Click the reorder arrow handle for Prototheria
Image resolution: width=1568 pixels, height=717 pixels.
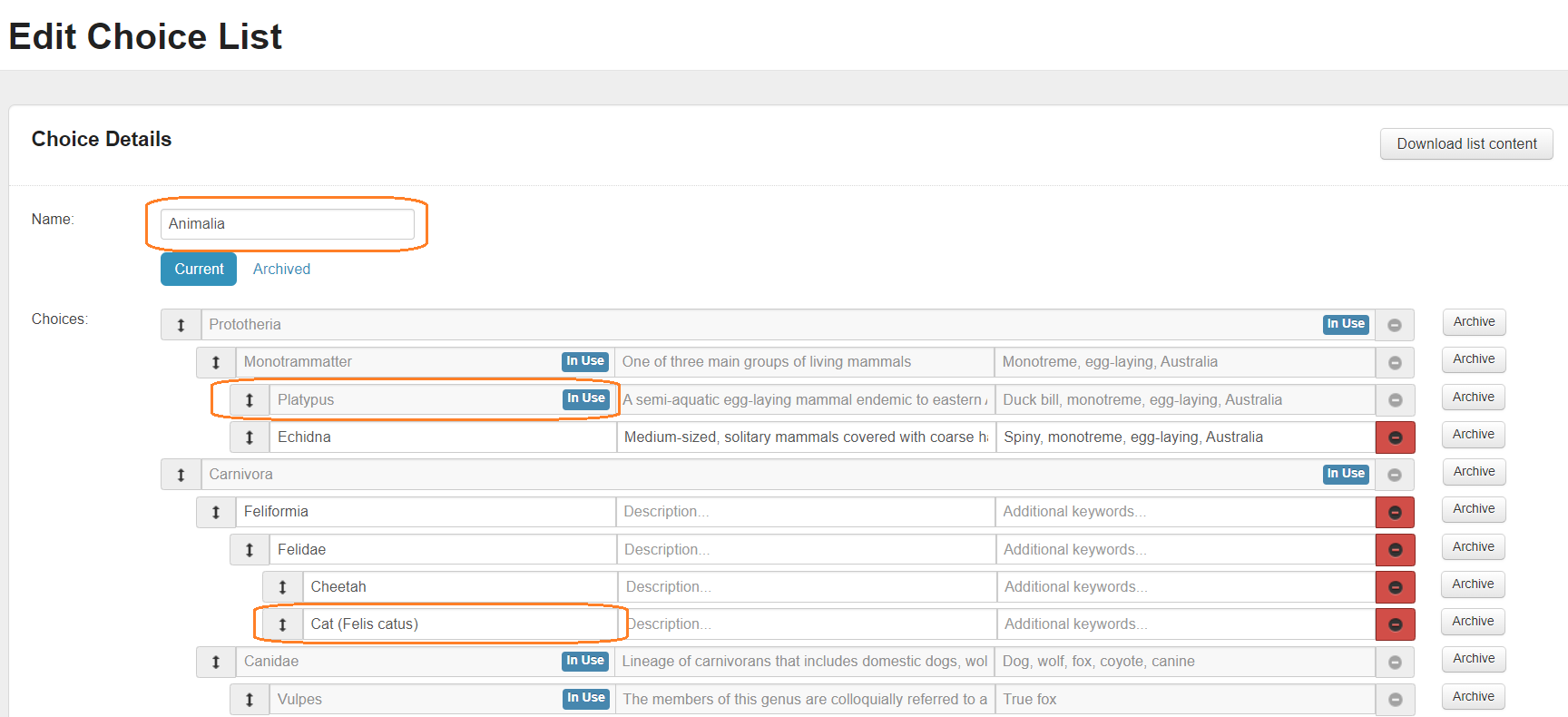click(181, 325)
